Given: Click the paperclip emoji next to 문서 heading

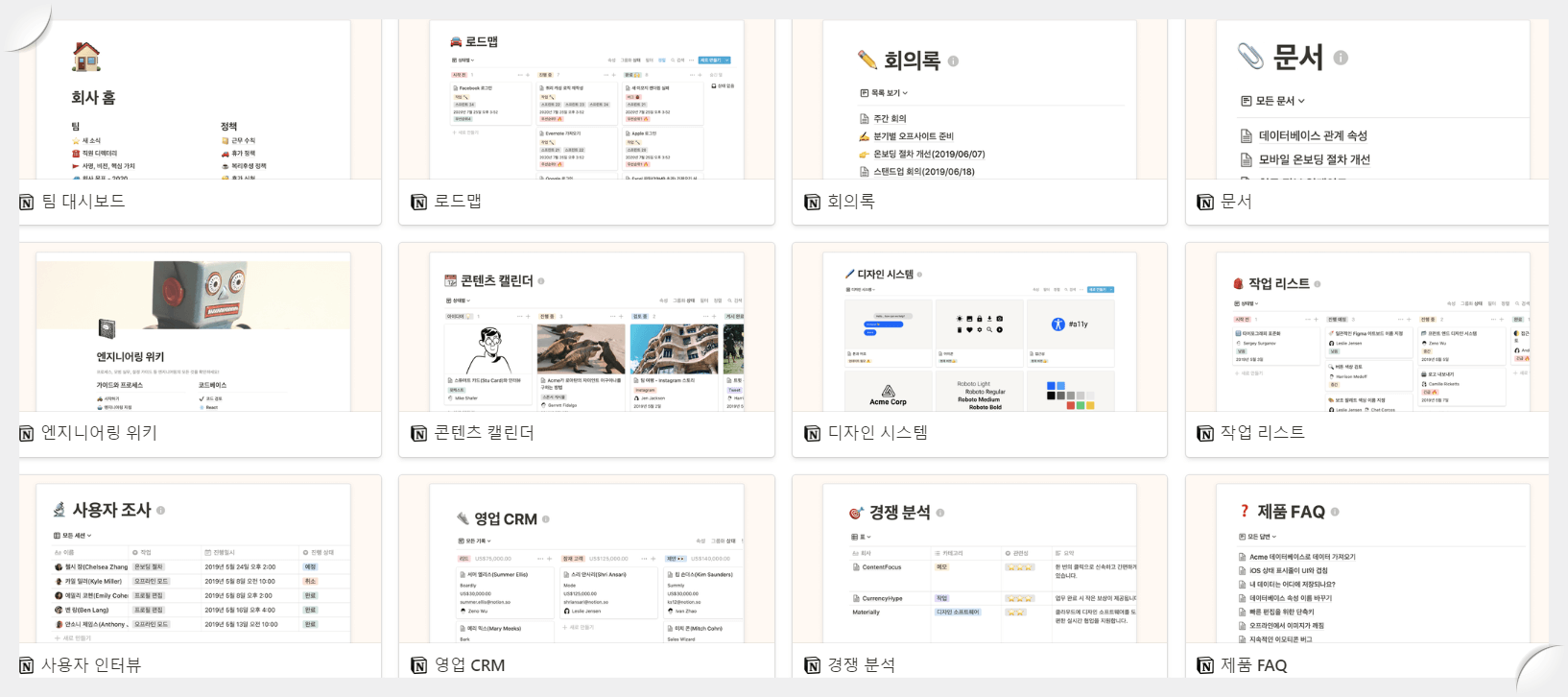Looking at the screenshot, I should coord(1250,57).
